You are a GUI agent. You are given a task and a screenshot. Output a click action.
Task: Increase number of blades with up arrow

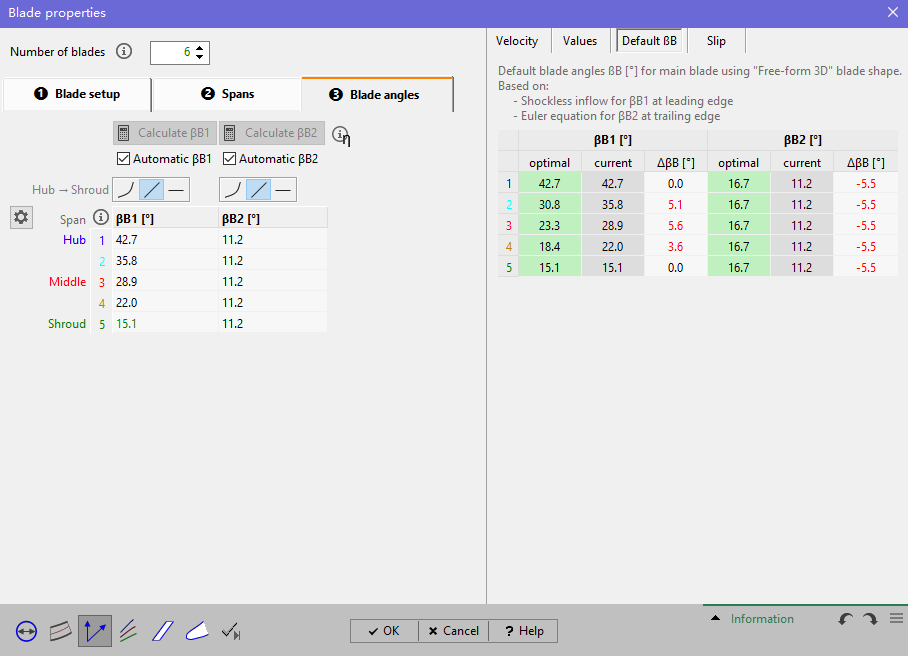tap(200, 47)
